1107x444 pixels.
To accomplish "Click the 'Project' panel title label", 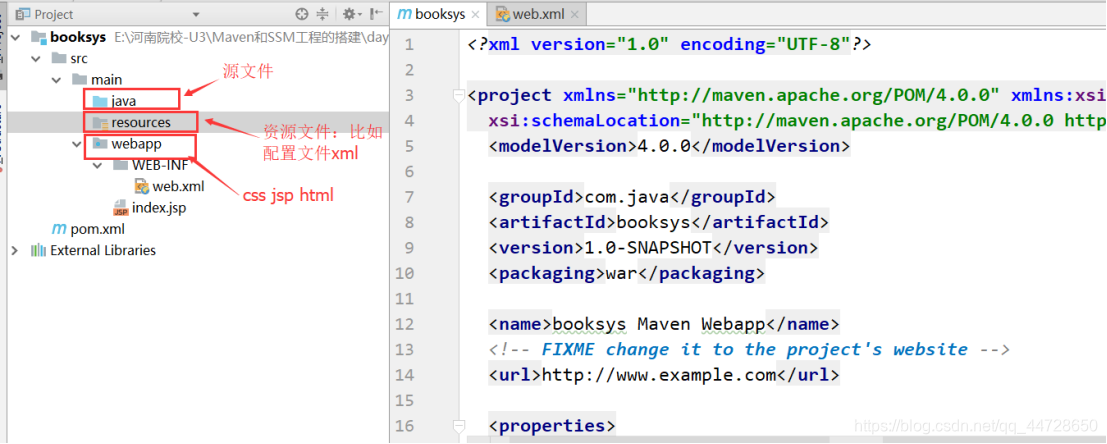I will click(x=54, y=15).
